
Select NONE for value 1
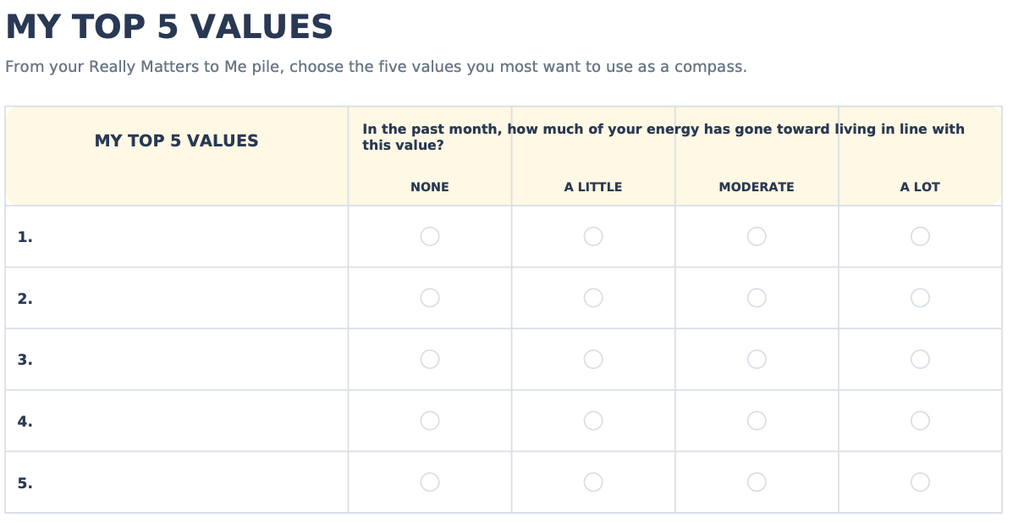click(429, 236)
